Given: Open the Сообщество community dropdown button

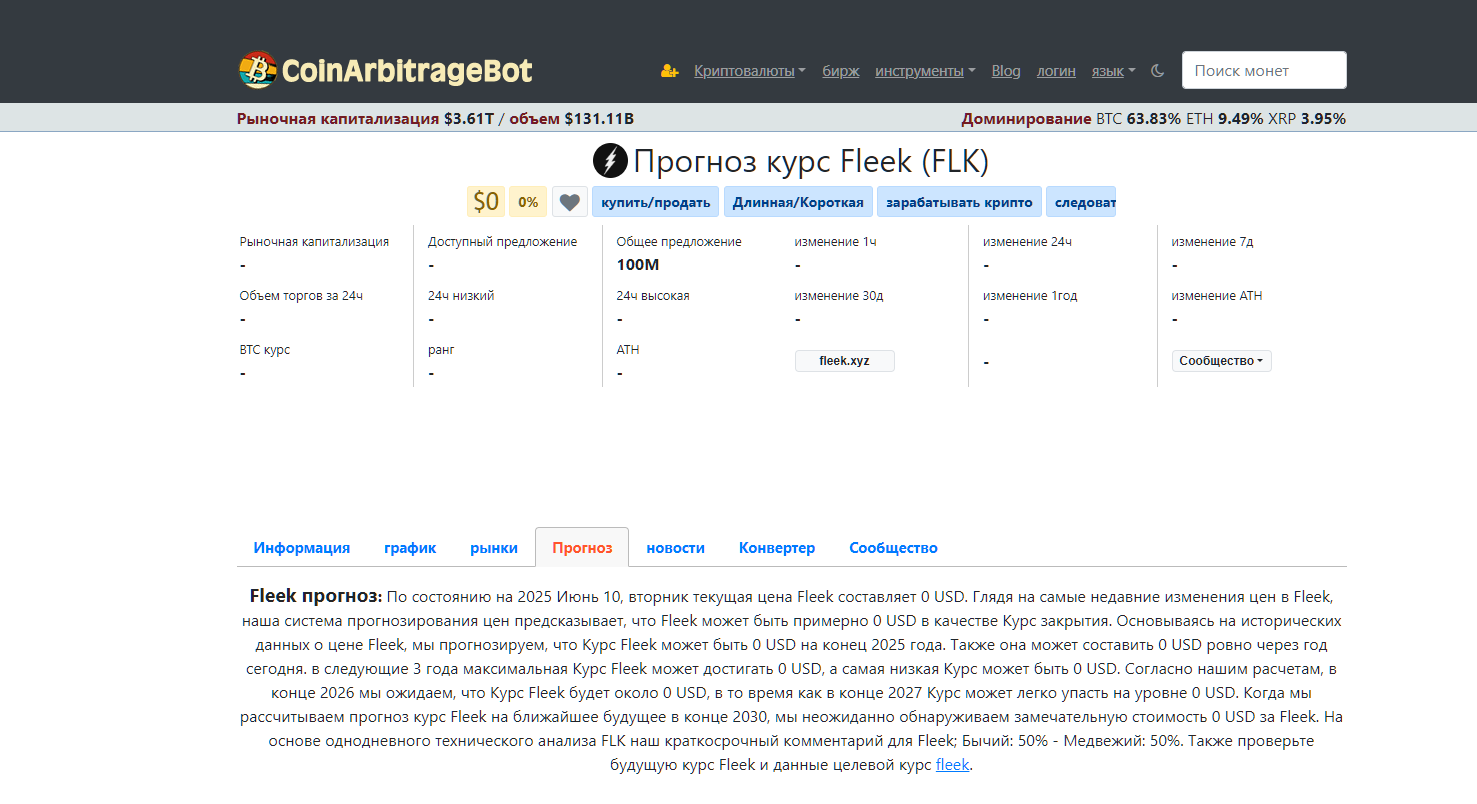Looking at the screenshot, I should pyautogui.click(x=1221, y=361).
